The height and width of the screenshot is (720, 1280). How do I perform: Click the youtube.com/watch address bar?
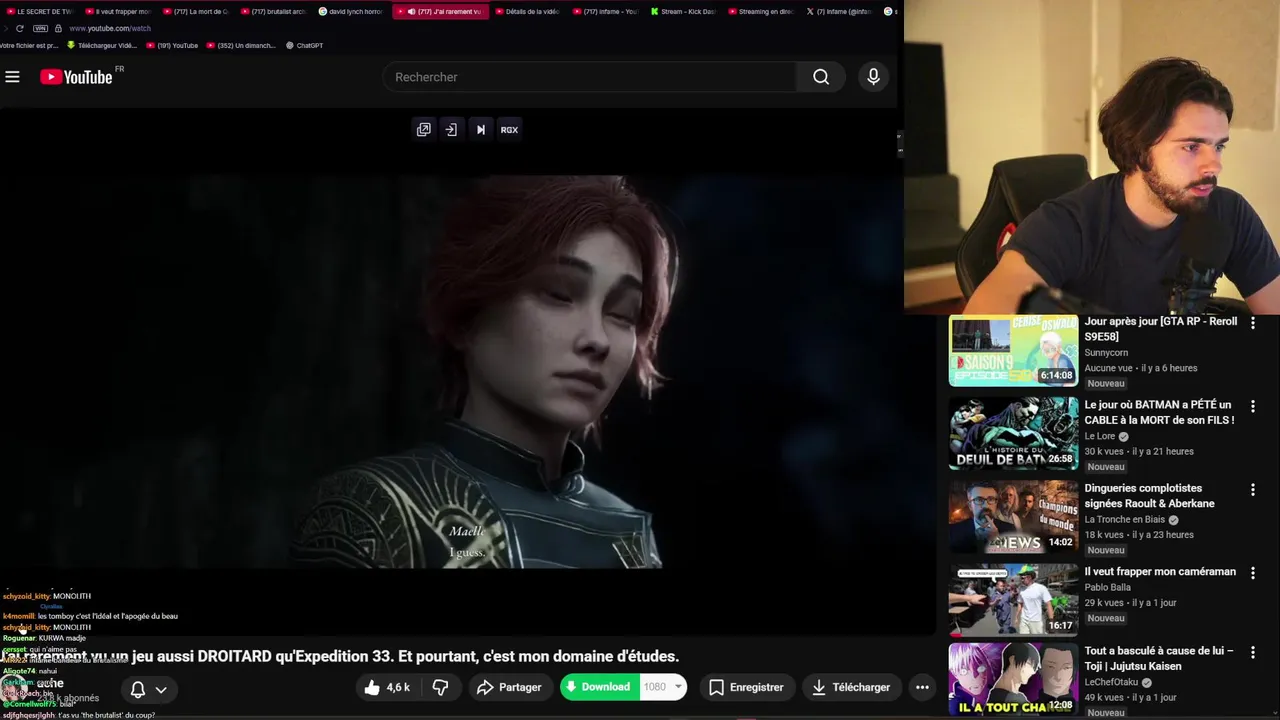(x=109, y=28)
